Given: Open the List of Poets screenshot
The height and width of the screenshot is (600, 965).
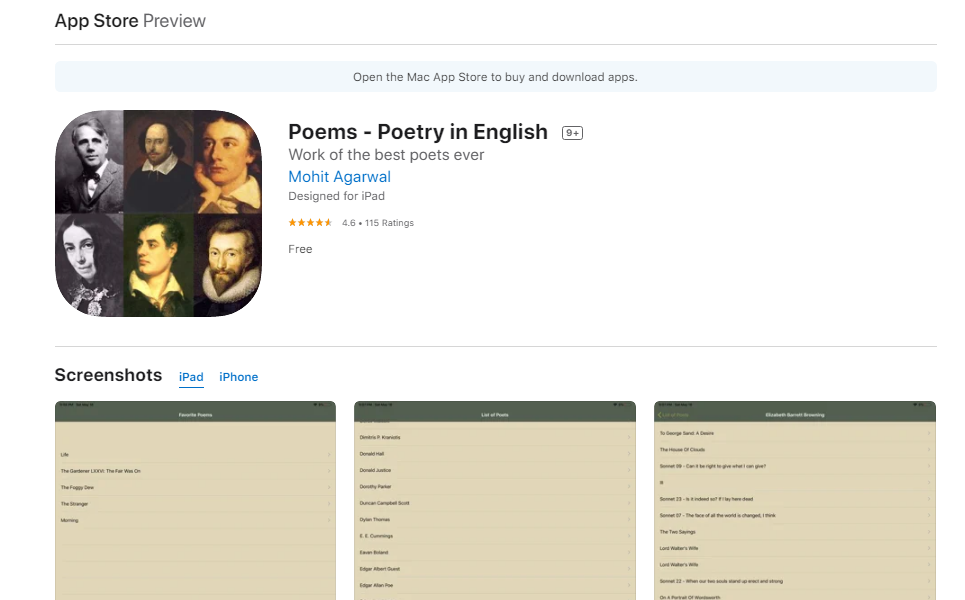Looking at the screenshot, I should click(x=495, y=500).
